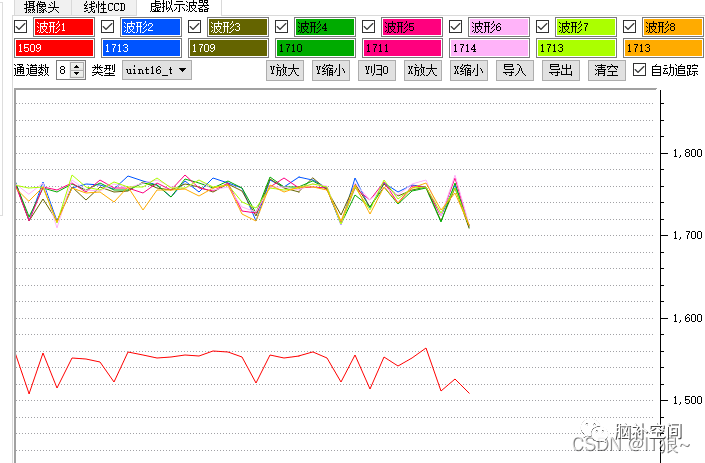Click the X放大 button
The width and height of the screenshot is (705, 463).
click(x=423, y=71)
